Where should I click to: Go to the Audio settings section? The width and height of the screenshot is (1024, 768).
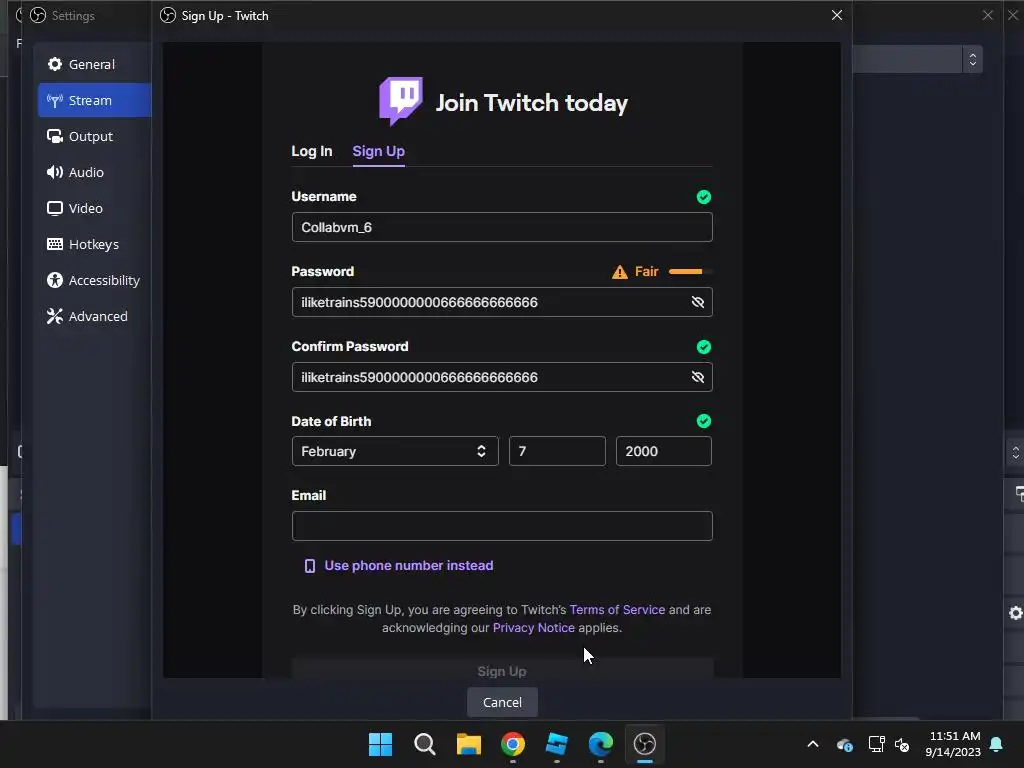point(94,172)
